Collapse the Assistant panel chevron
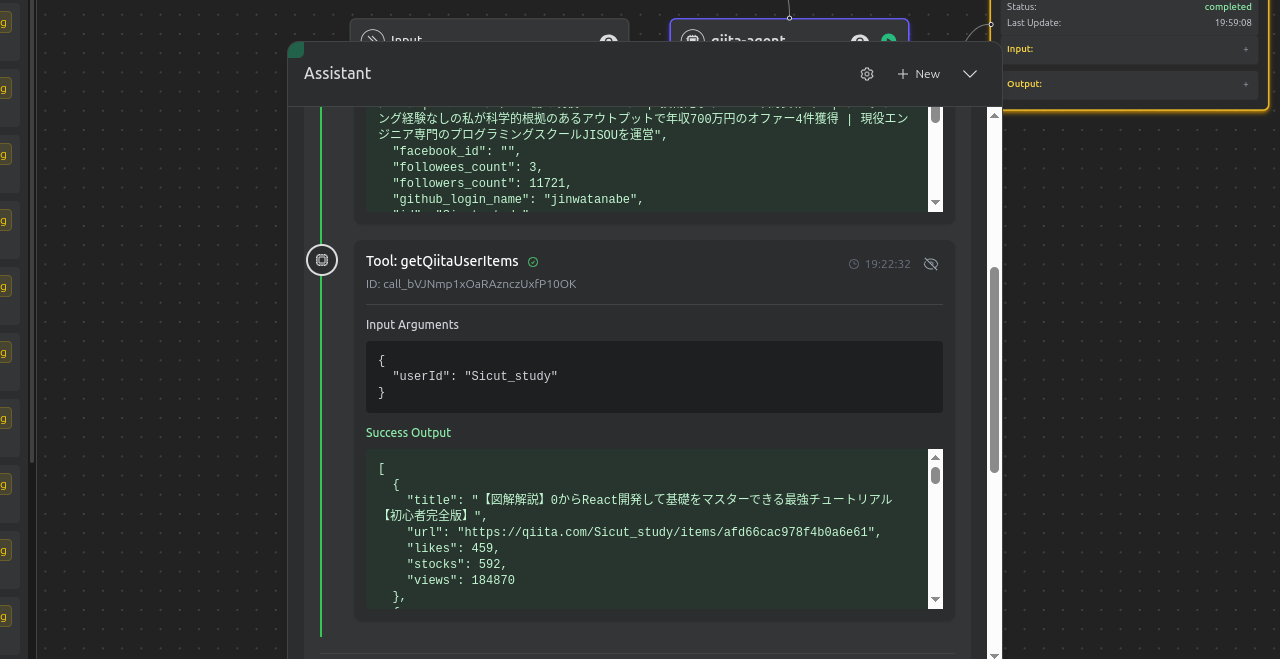The width and height of the screenshot is (1280, 659). [969, 73]
